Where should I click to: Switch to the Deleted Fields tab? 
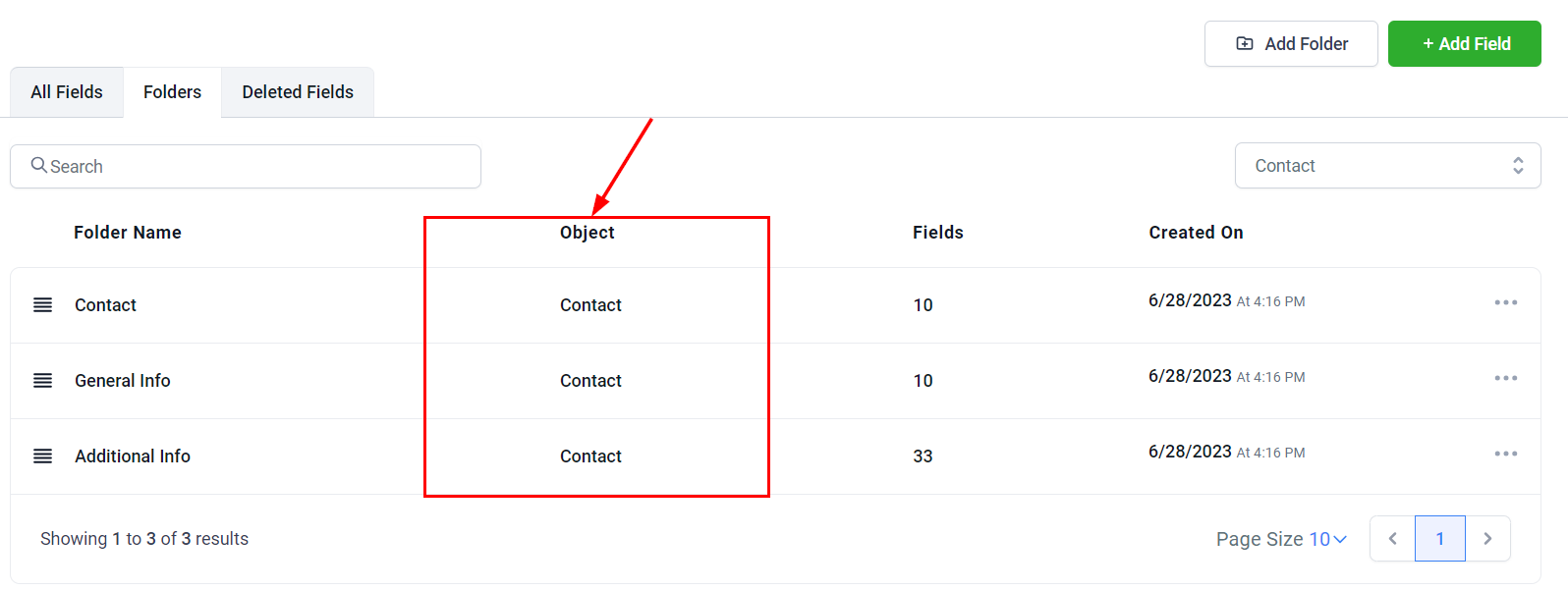point(298,92)
